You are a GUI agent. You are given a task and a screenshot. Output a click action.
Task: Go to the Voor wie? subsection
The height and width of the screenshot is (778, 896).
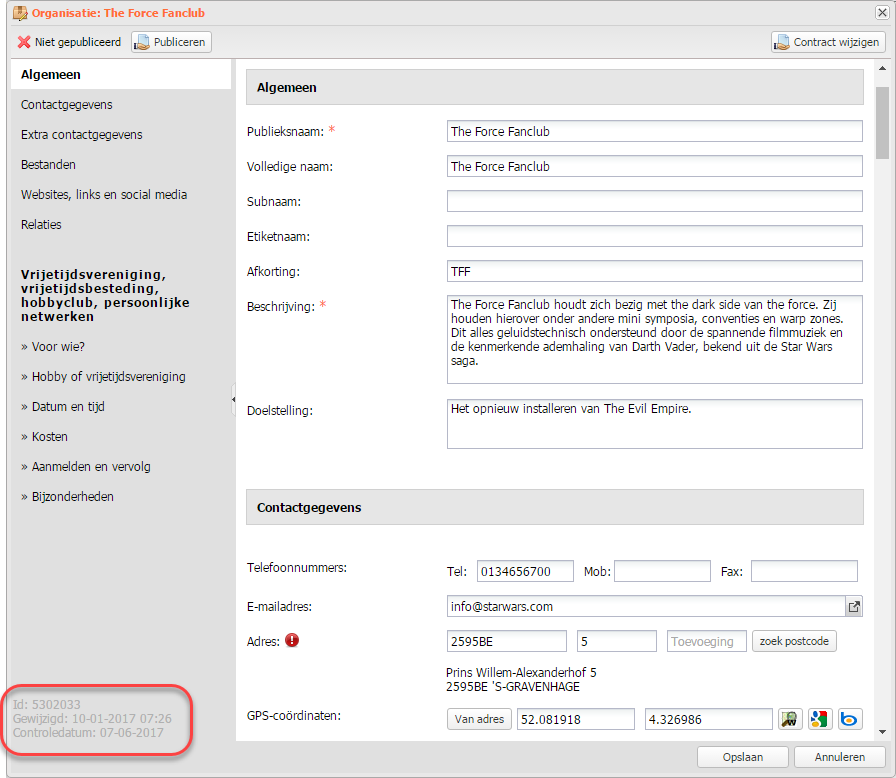[x=53, y=347]
